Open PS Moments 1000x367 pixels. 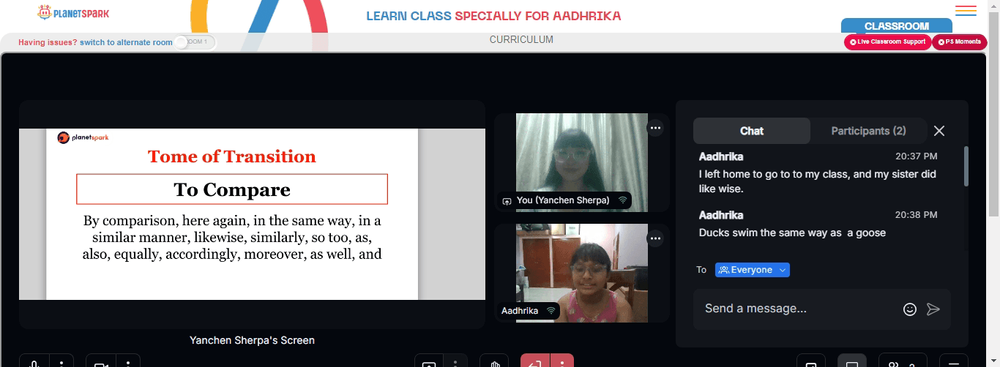[959, 41]
